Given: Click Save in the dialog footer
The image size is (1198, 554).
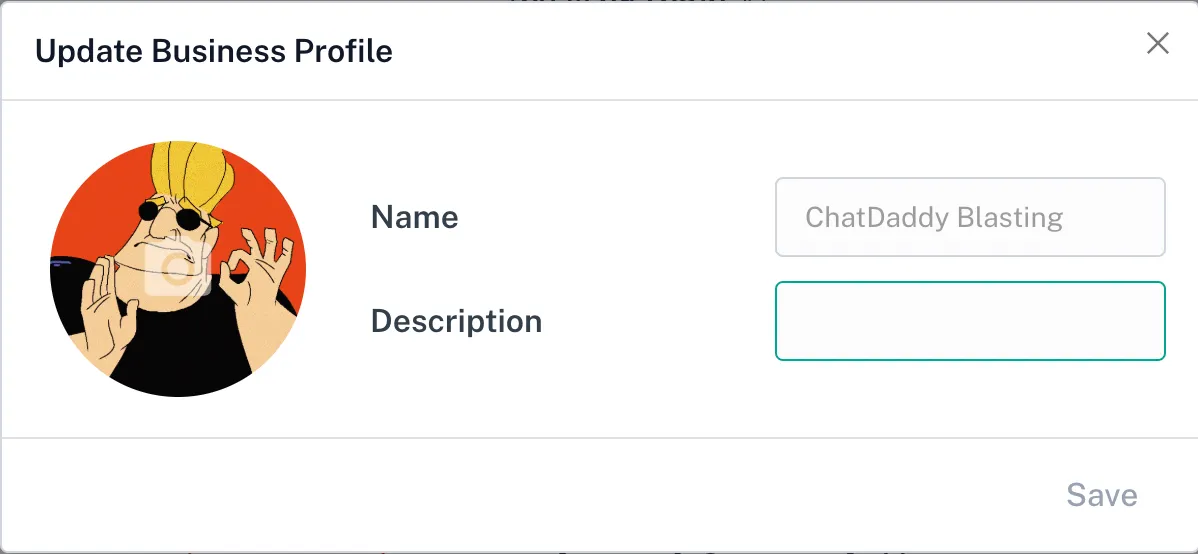Looking at the screenshot, I should (1101, 495).
